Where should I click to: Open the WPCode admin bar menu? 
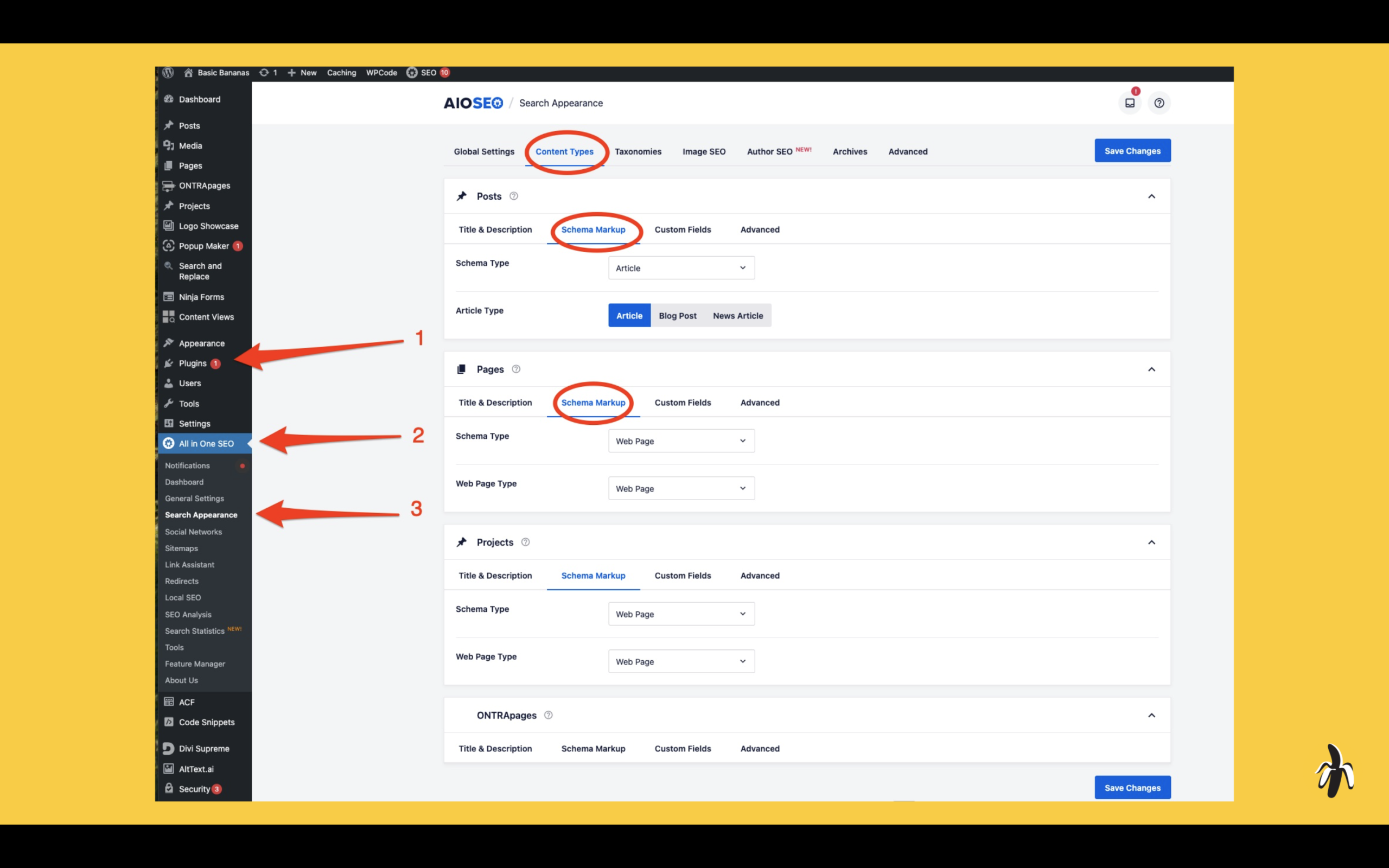(x=381, y=72)
